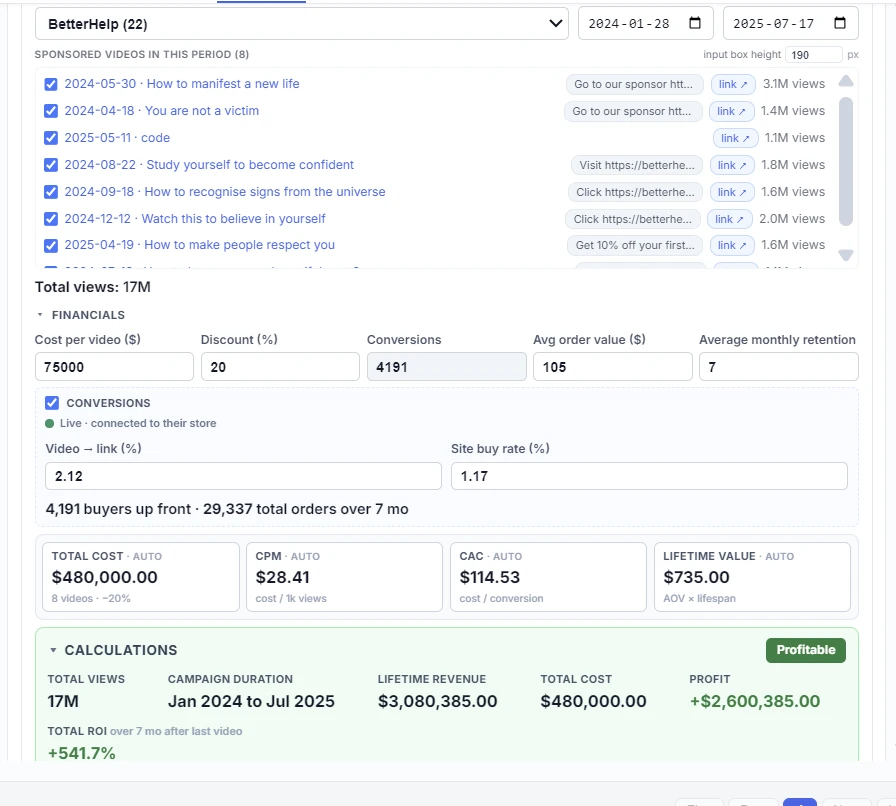Click sponsor snippet in 'How to manifest a new life' row
The image size is (896, 806).
point(634,84)
